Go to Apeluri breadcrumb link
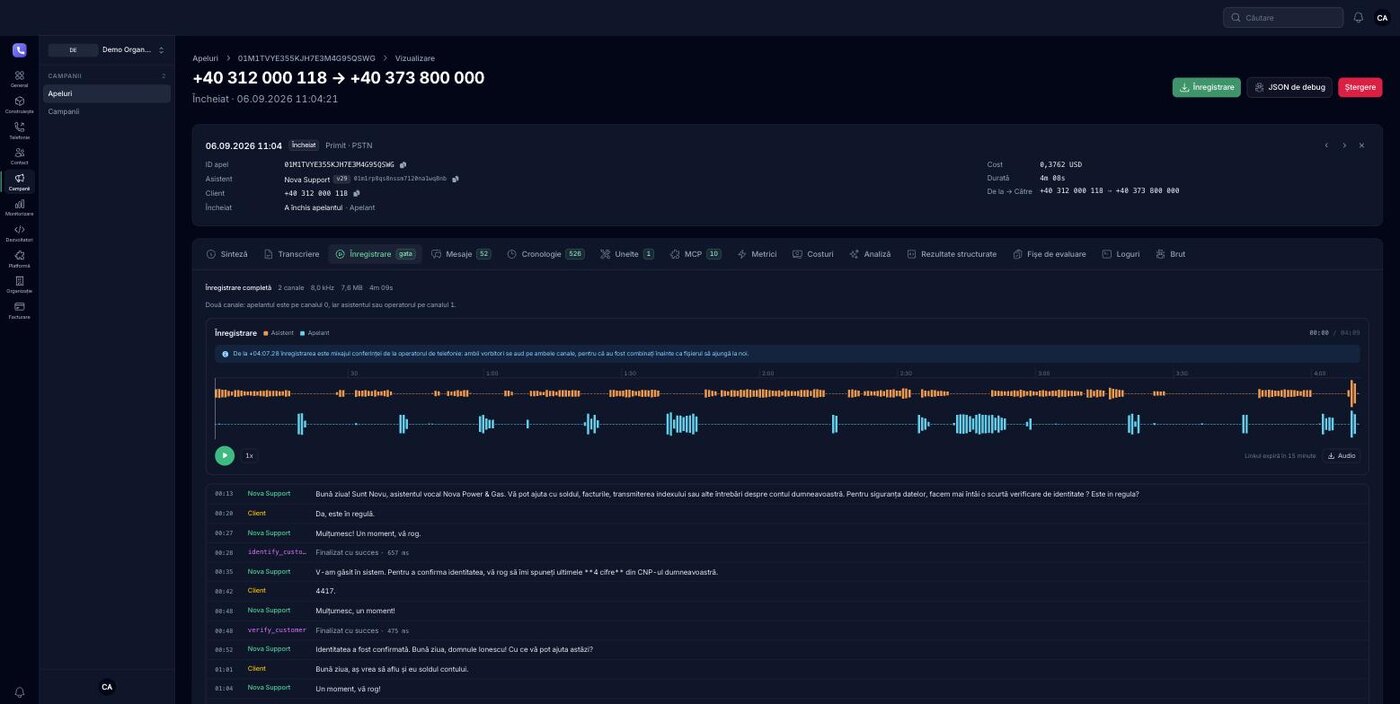 coord(205,58)
